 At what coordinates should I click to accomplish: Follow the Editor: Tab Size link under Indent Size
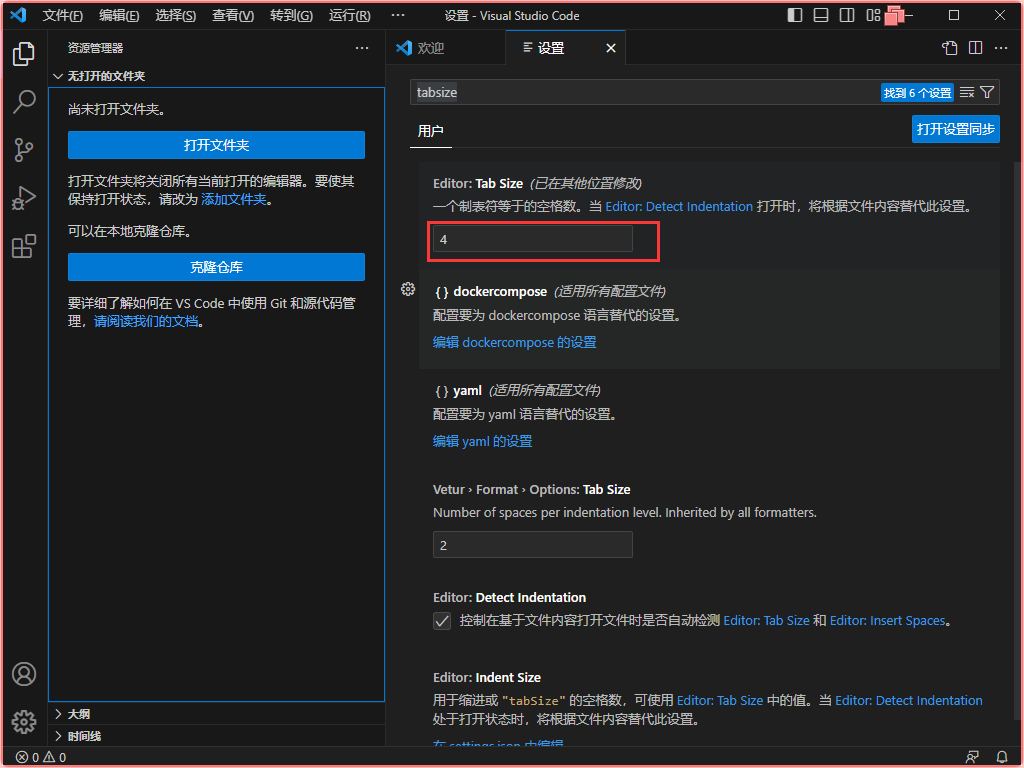point(720,701)
